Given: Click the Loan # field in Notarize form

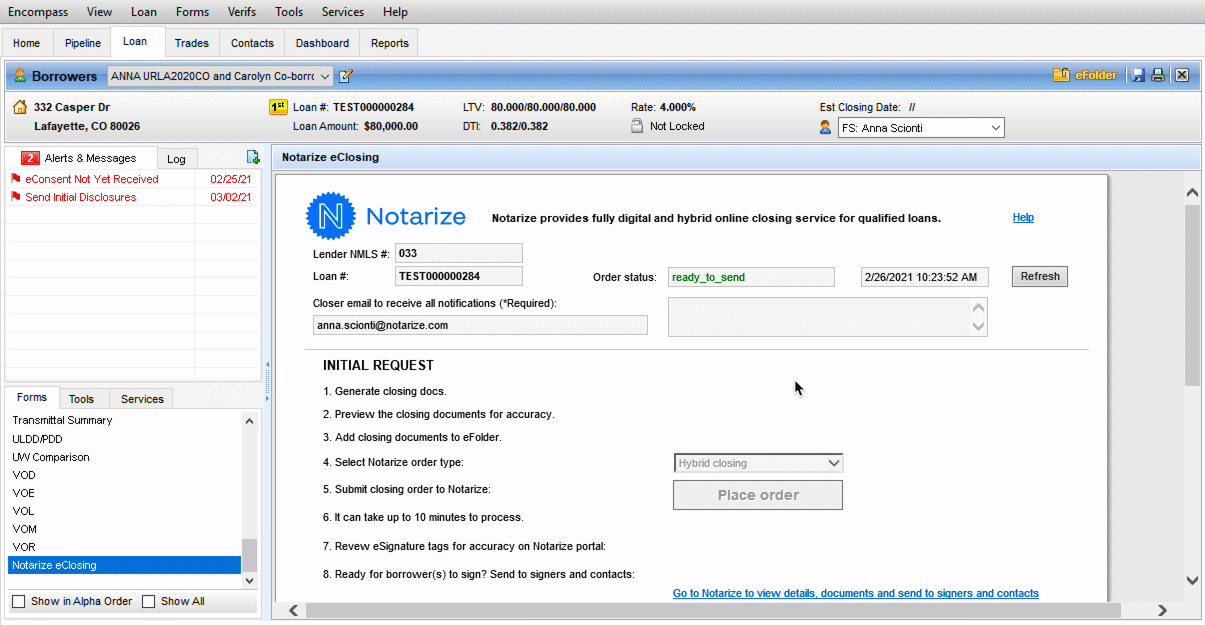Looking at the screenshot, I should (x=459, y=276).
